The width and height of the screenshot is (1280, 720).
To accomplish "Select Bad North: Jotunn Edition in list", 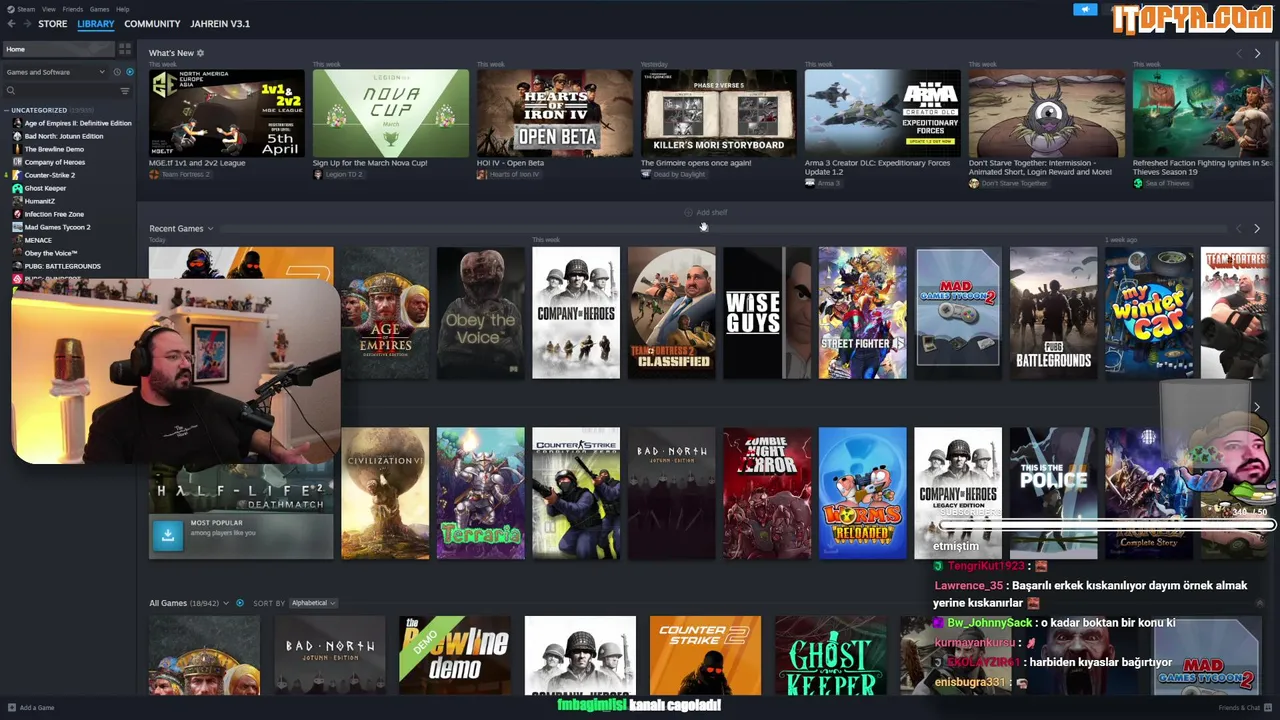I will pyautogui.click(x=64, y=136).
